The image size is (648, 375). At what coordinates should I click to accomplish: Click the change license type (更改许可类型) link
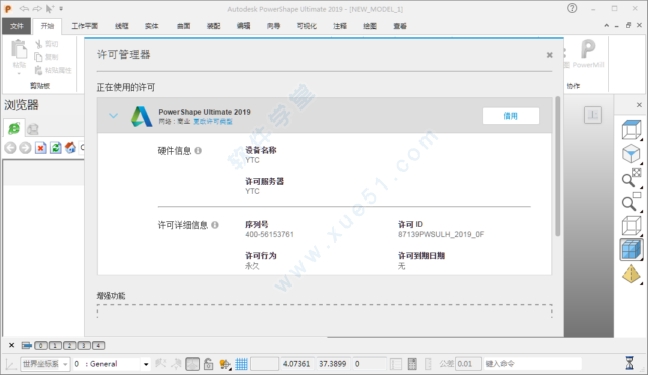coord(213,122)
